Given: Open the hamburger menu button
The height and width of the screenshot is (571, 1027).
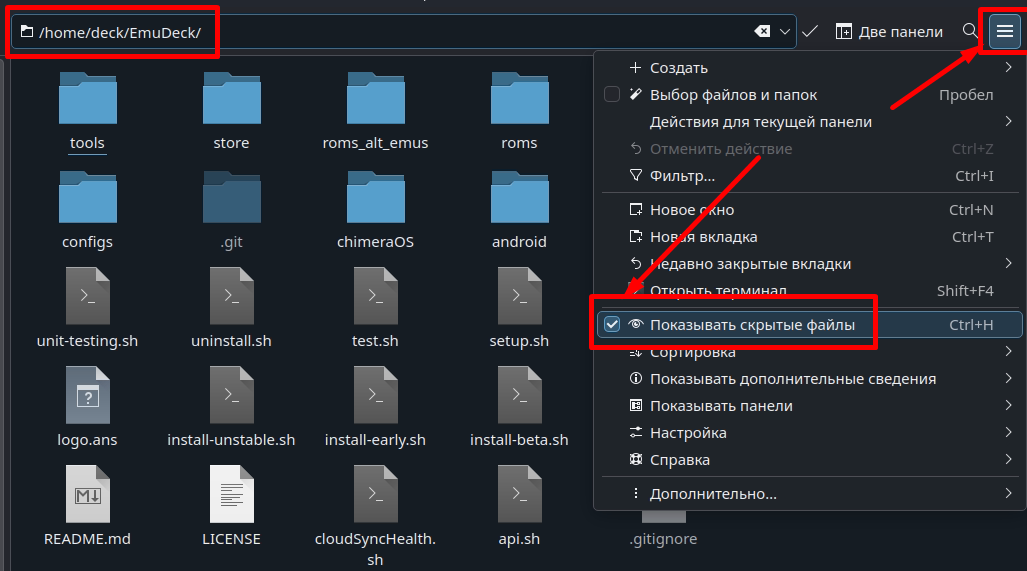Looking at the screenshot, I should pyautogui.click(x=1004, y=31).
